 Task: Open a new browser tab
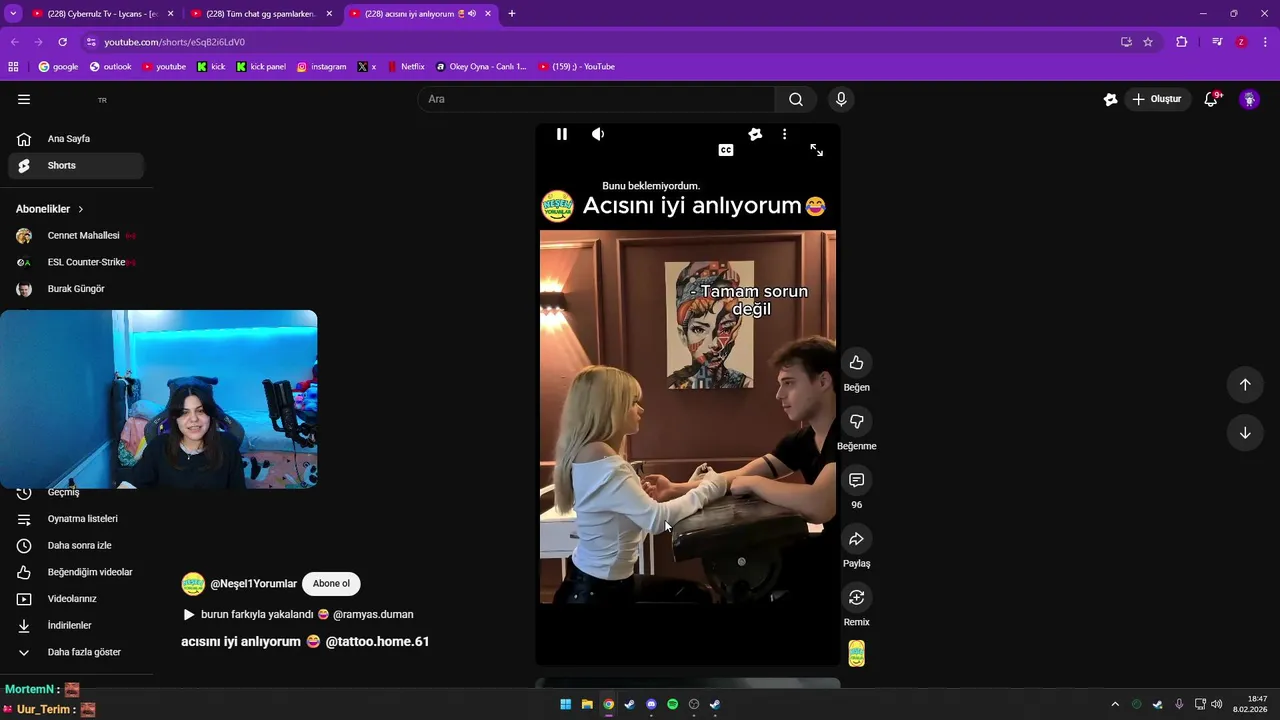(x=511, y=14)
